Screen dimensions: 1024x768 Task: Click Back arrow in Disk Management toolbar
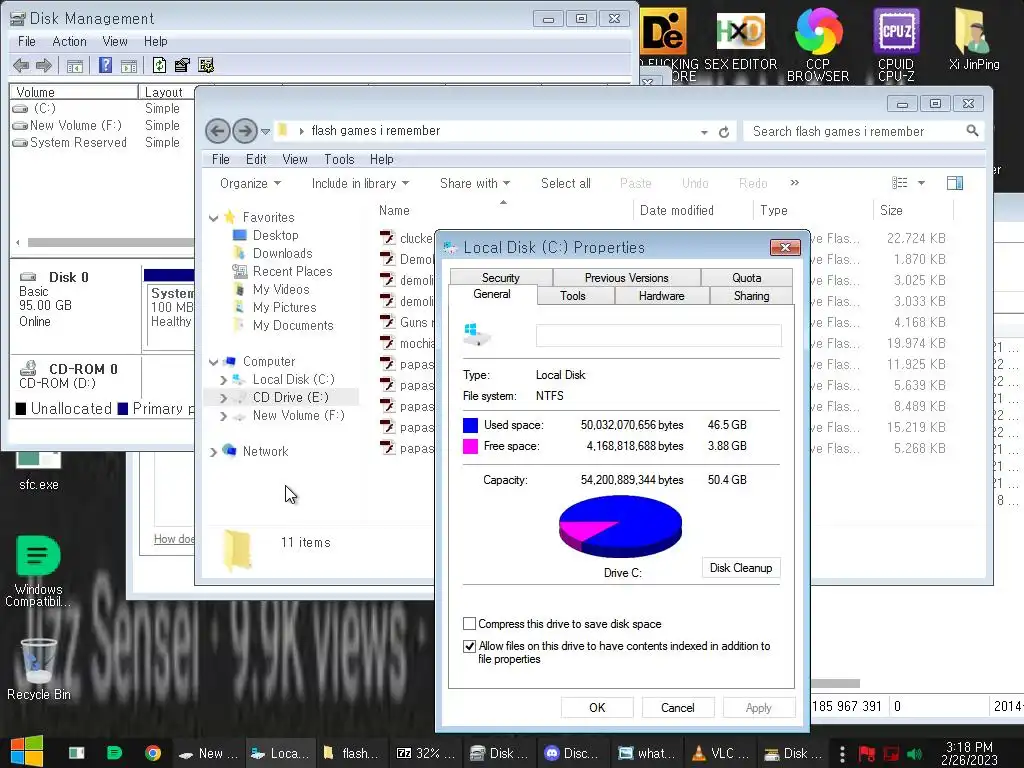pyautogui.click(x=21, y=65)
